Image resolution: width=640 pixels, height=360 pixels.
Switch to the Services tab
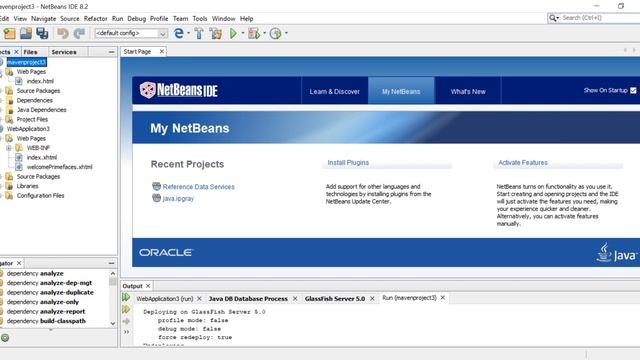pyautogui.click(x=64, y=52)
